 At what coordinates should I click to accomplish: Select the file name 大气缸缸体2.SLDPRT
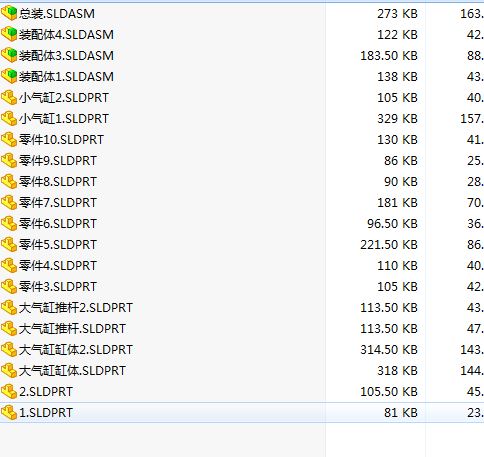(x=76, y=350)
